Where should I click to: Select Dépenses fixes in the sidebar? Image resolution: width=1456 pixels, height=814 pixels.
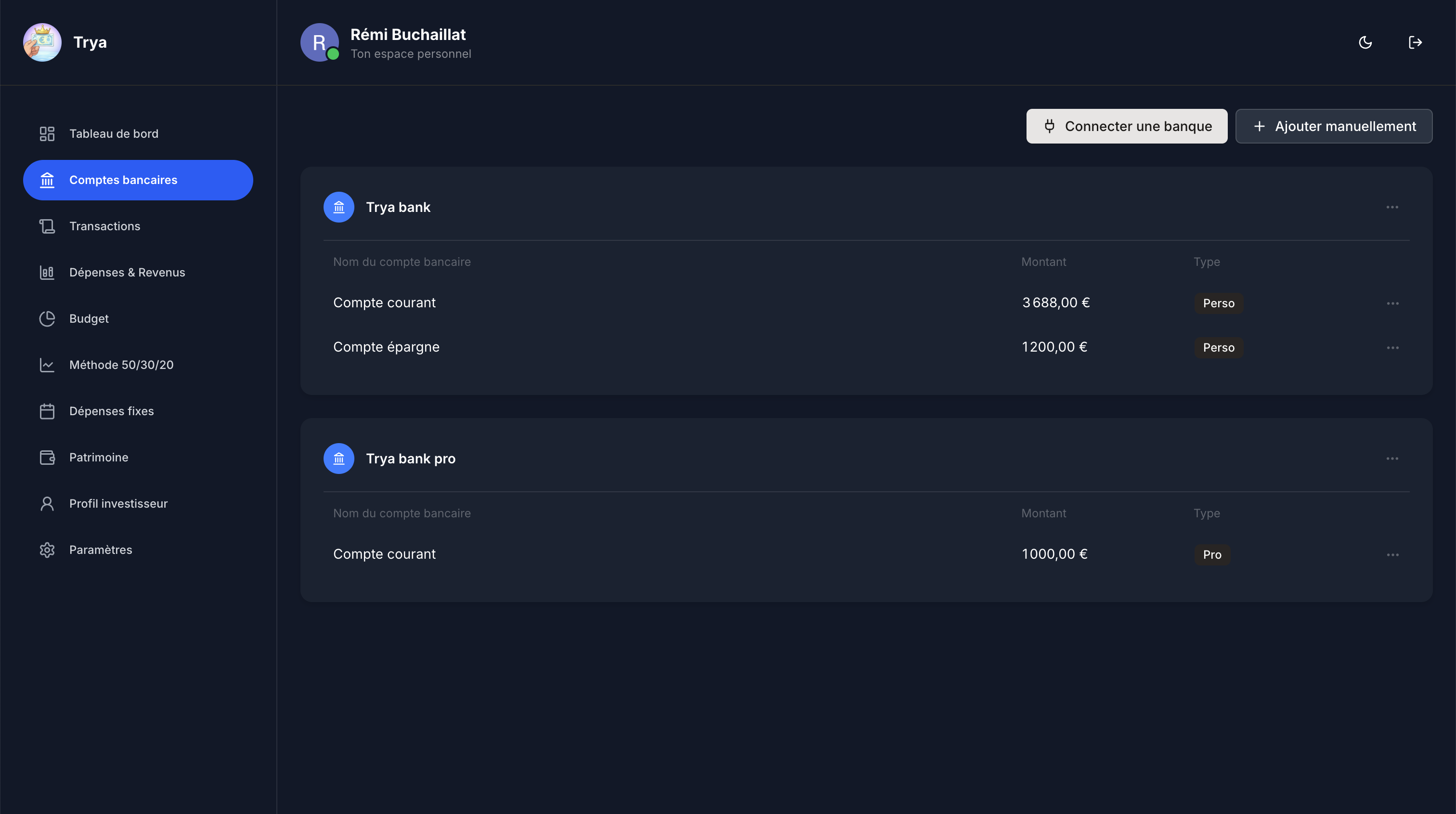pyautogui.click(x=111, y=411)
